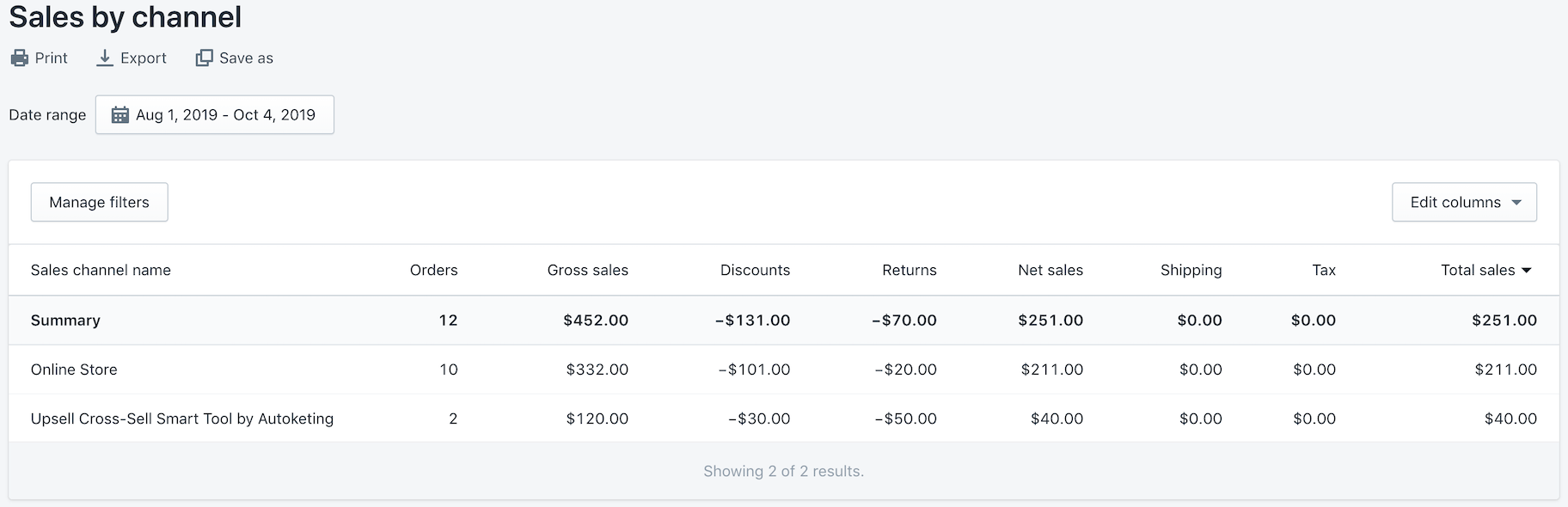The height and width of the screenshot is (507, 1568).
Task: Click the download icon beside Export
Action: [106, 58]
